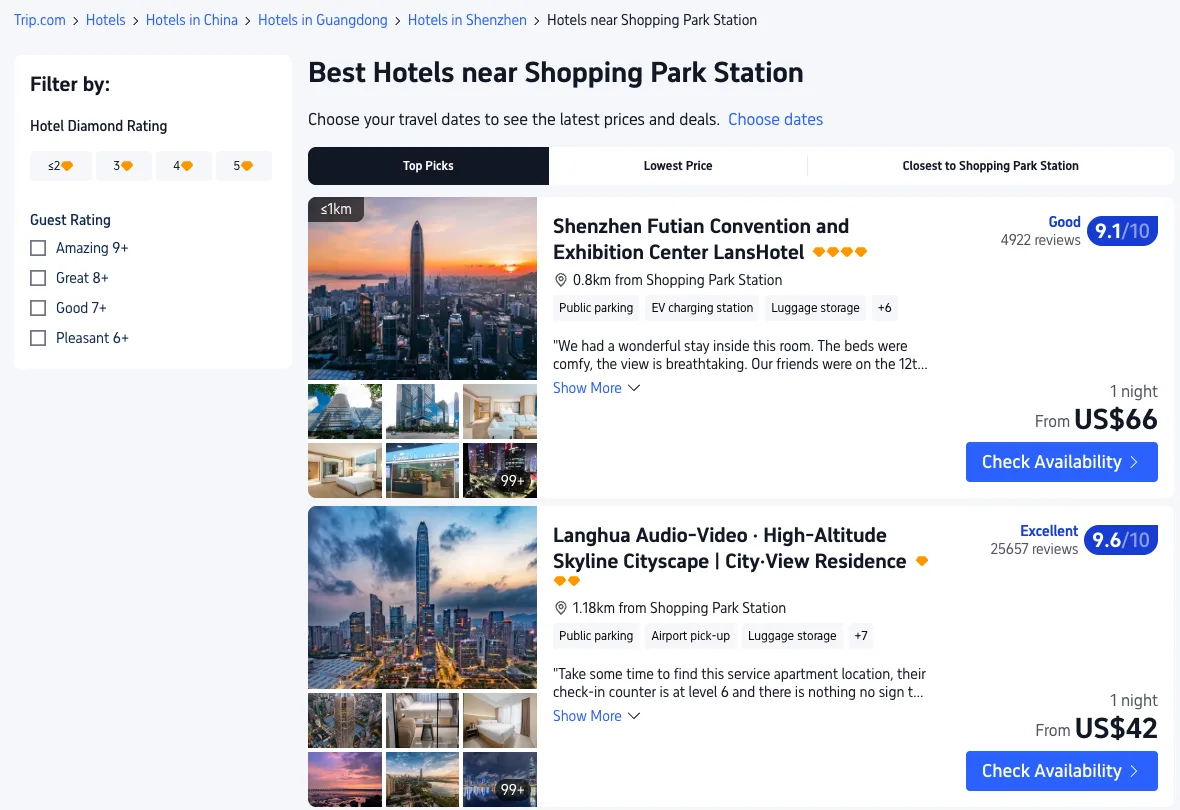The image size is (1180, 810).
Task: View Langhua aerial tower thumbnail
Action: pos(345,720)
